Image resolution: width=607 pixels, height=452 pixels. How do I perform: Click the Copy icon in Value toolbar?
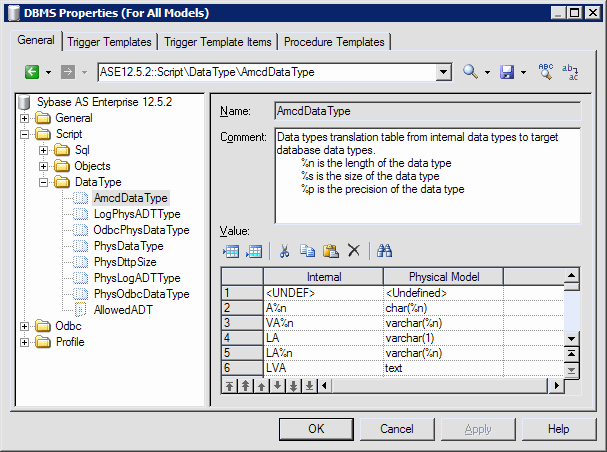(x=307, y=251)
